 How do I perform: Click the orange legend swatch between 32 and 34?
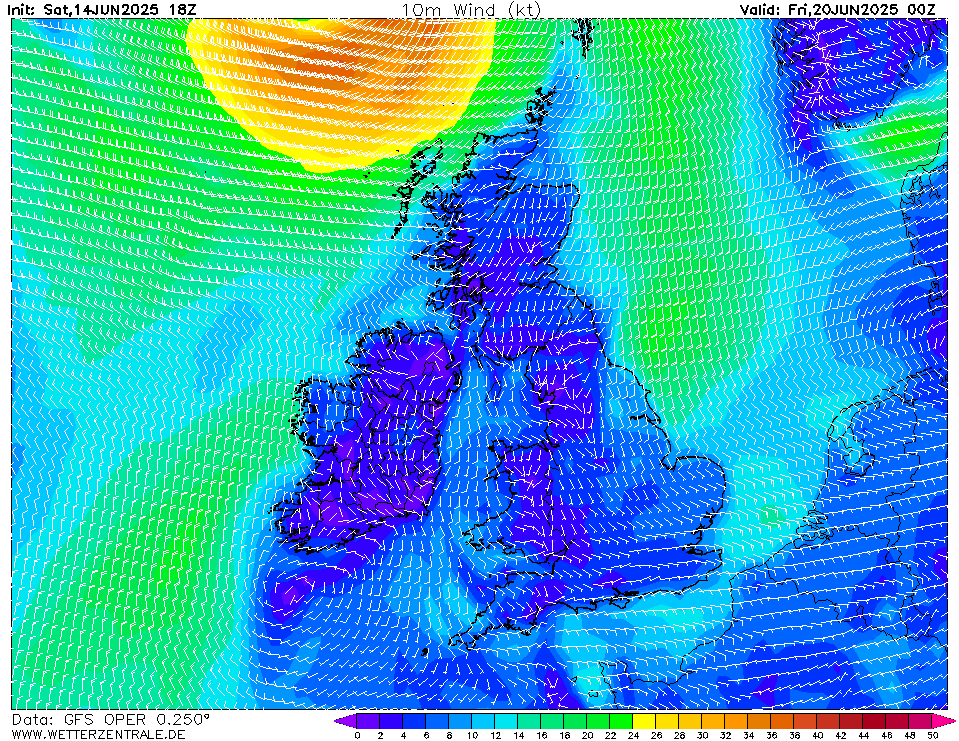pos(736,721)
